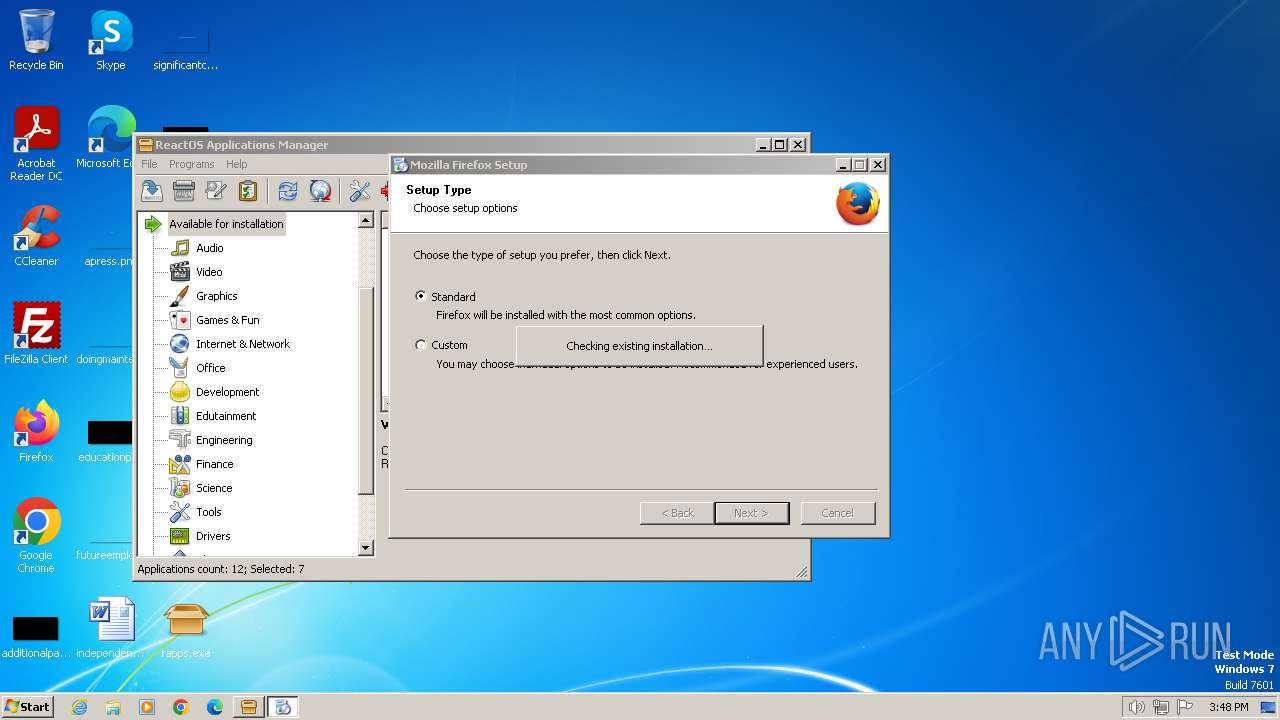The width and height of the screenshot is (1280, 720).
Task: Select the Available for installation tree root
Action: pos(226,224)
